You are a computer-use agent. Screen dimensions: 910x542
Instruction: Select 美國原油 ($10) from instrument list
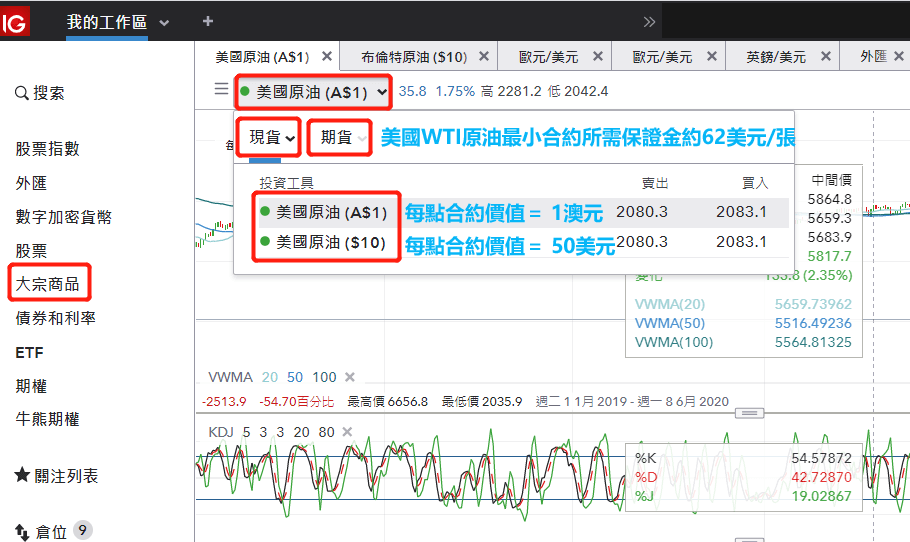pyautogui.click(x=330, y=242)
